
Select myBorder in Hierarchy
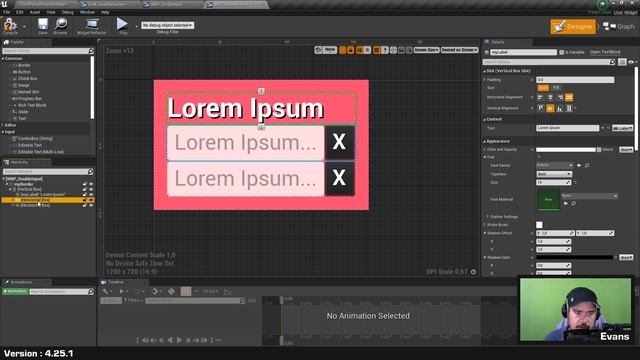tap(23, 184)
